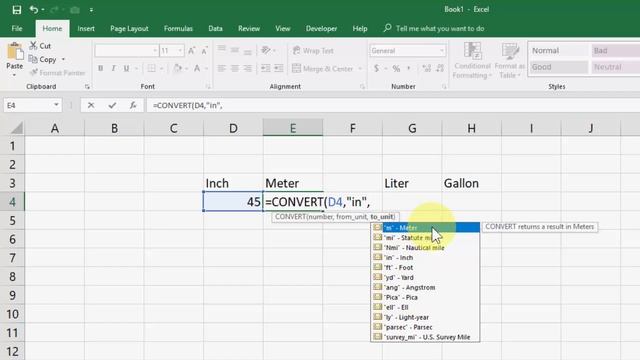Open Conditional Formatting menu
640x360 pixels.
point(472,60)
